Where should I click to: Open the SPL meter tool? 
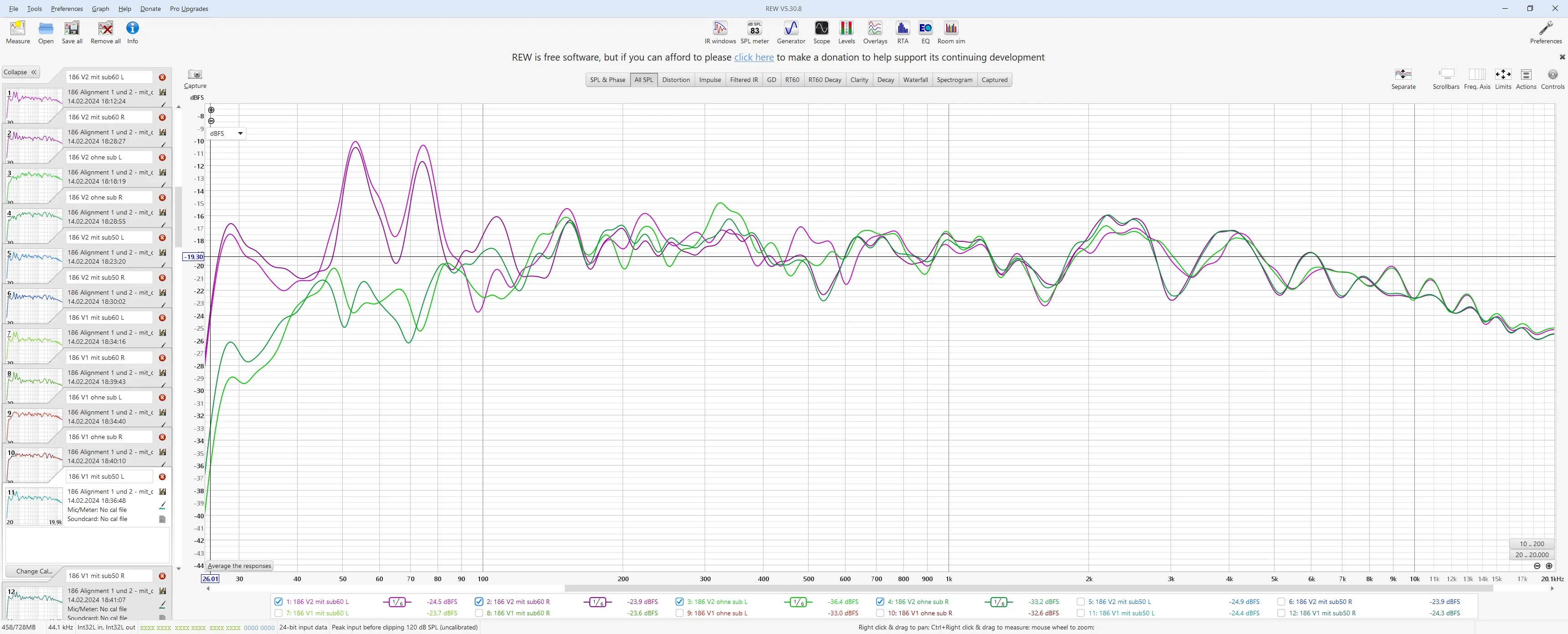[754, 32]
